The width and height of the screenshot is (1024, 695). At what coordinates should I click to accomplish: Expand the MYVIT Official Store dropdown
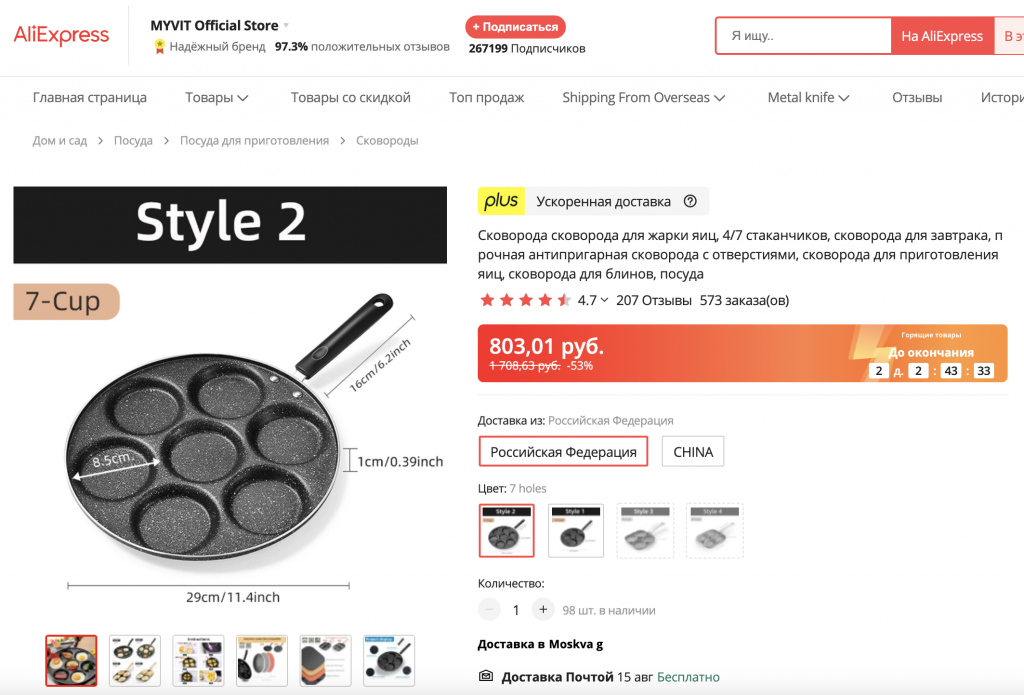pos(286,25)
